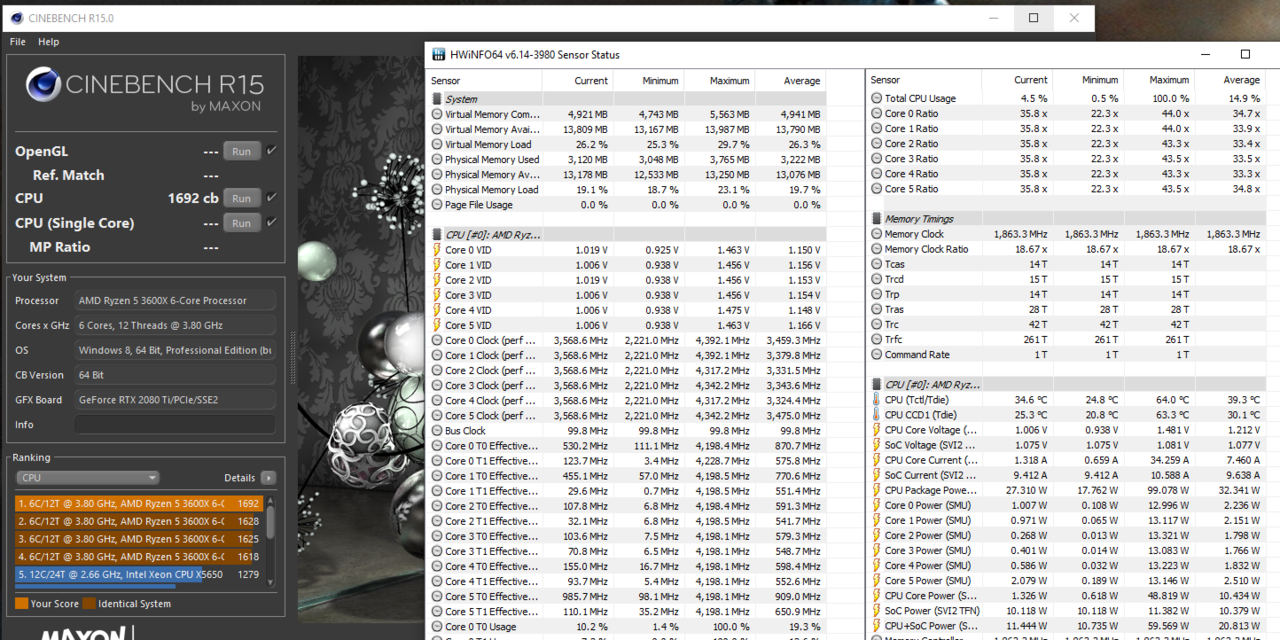
Task: Click the Tcas timing sensor icon
Action: (876, 264)
